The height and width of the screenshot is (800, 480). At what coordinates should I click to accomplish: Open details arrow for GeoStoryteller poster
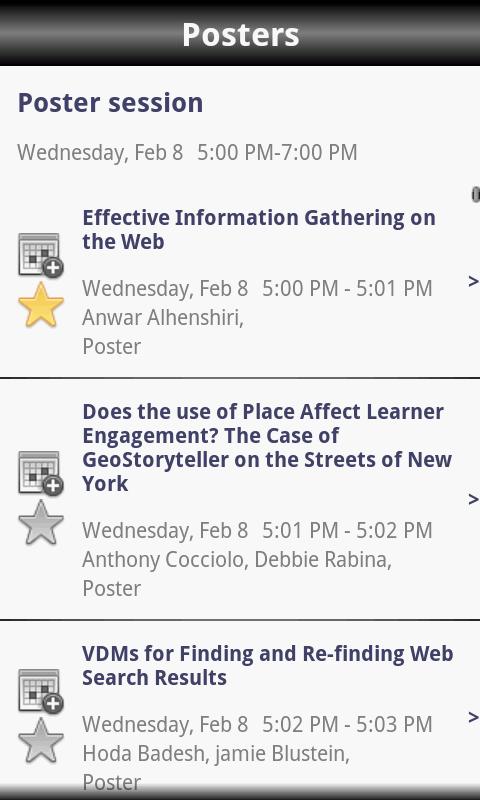pos(473,499)
